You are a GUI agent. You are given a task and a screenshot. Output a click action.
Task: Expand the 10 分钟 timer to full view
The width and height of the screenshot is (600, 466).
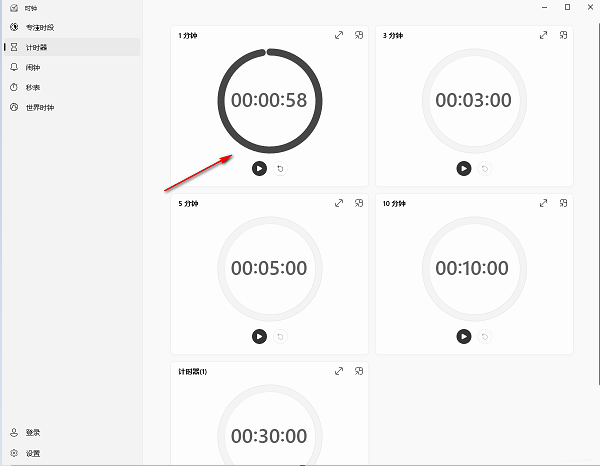(x=543, y=203)
